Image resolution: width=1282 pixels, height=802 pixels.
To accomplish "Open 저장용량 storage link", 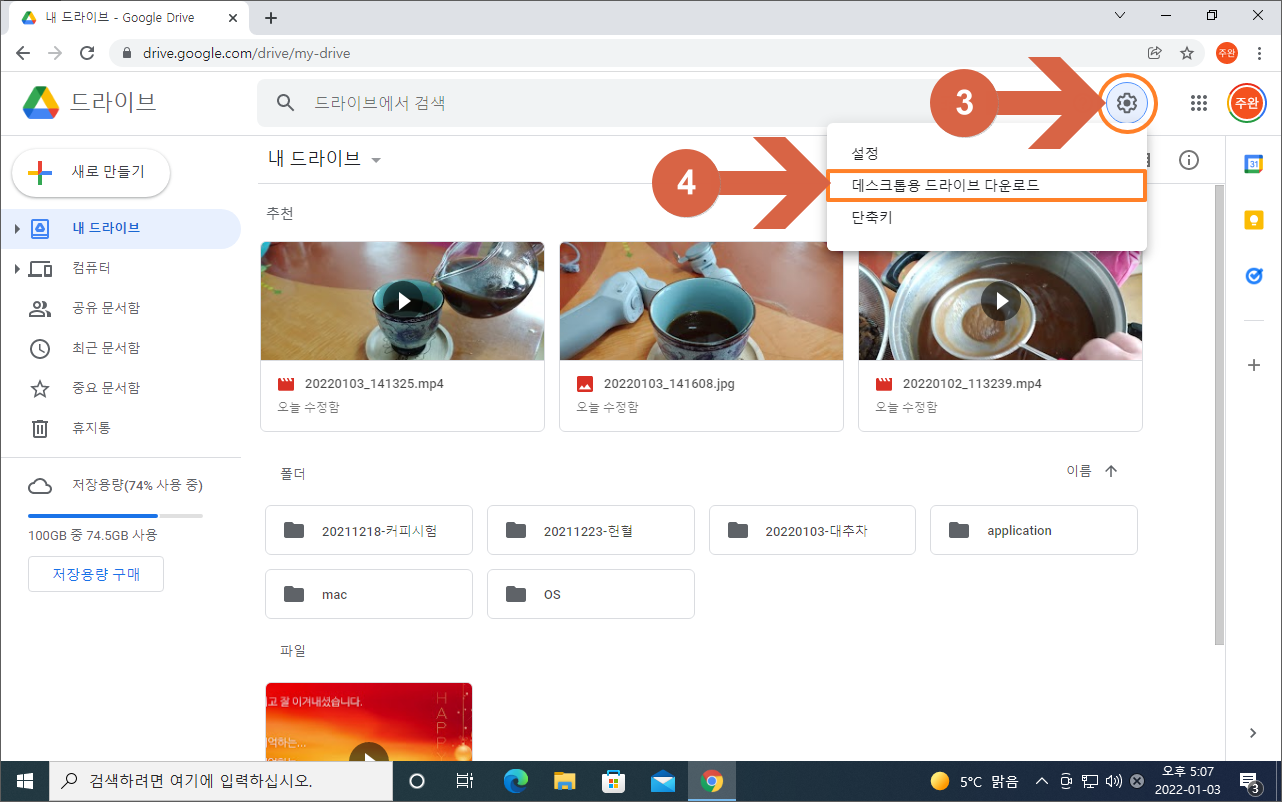I will pos(137,486).
